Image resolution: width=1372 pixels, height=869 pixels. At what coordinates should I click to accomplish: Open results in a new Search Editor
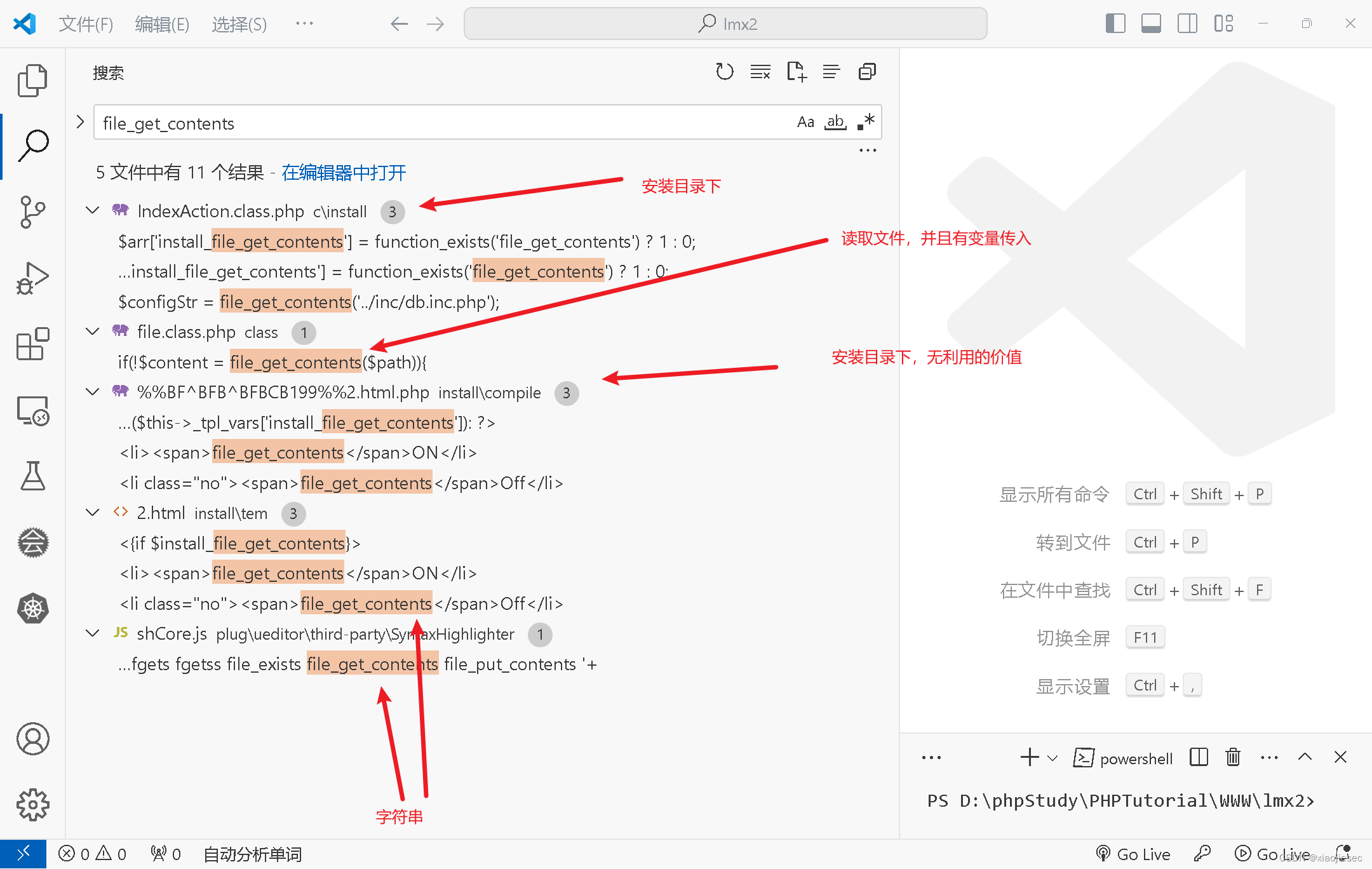(x=796, y=71)
